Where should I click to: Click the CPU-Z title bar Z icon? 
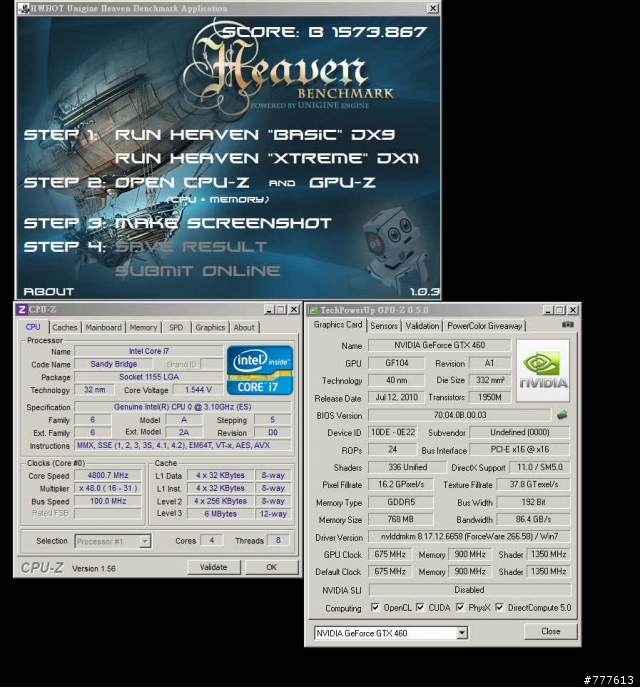pos(22,309)
